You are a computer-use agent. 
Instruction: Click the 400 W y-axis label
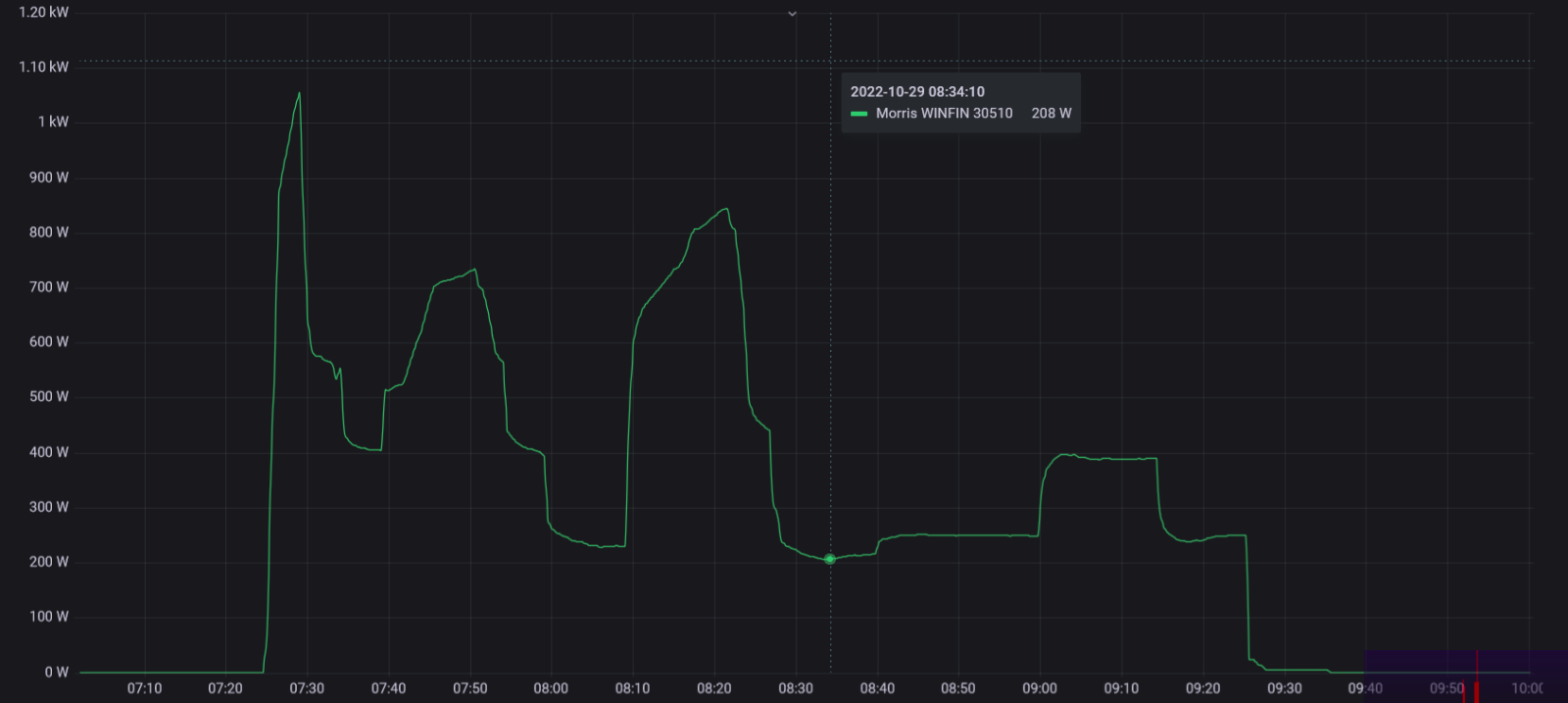pos(49,452)
